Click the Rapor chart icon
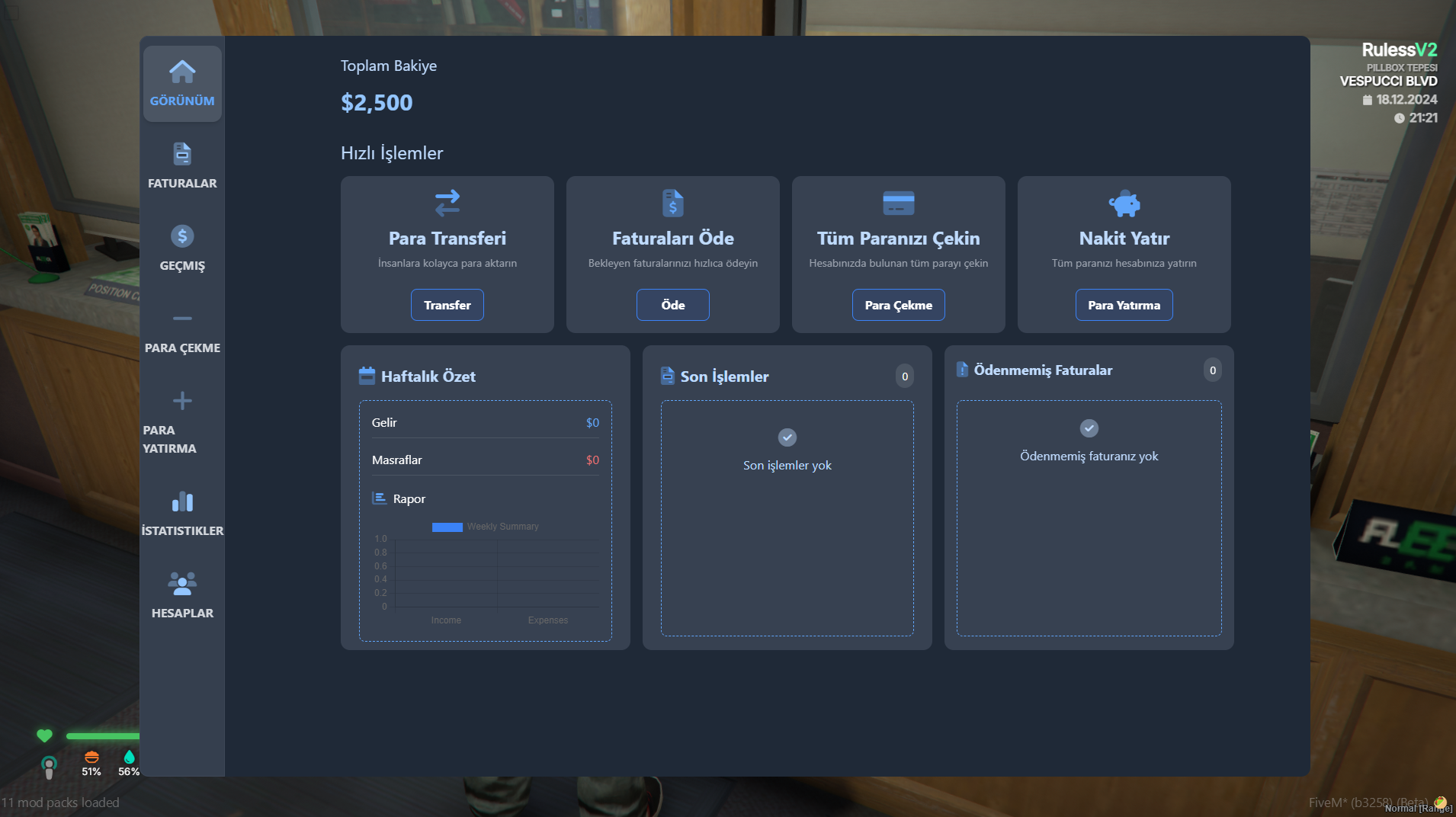Screen dimensions: 1456x817 coord(379,498)
